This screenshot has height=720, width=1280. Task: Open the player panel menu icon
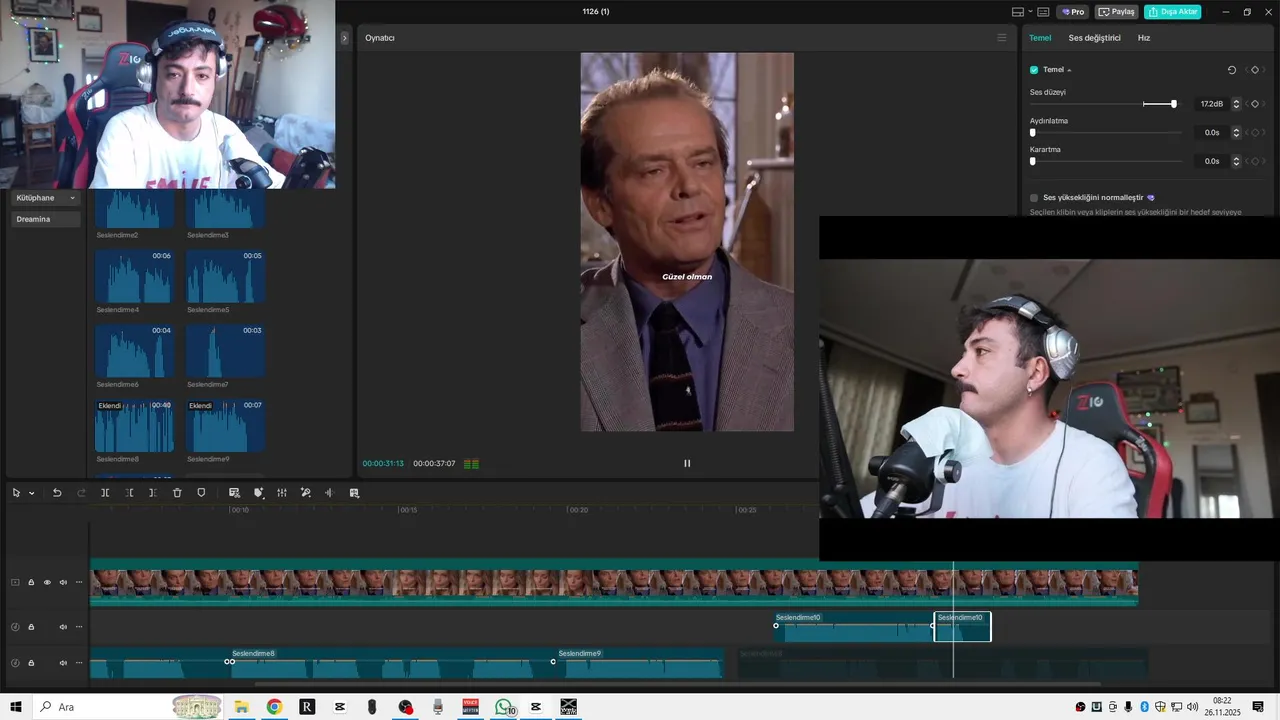(1002, 38)
